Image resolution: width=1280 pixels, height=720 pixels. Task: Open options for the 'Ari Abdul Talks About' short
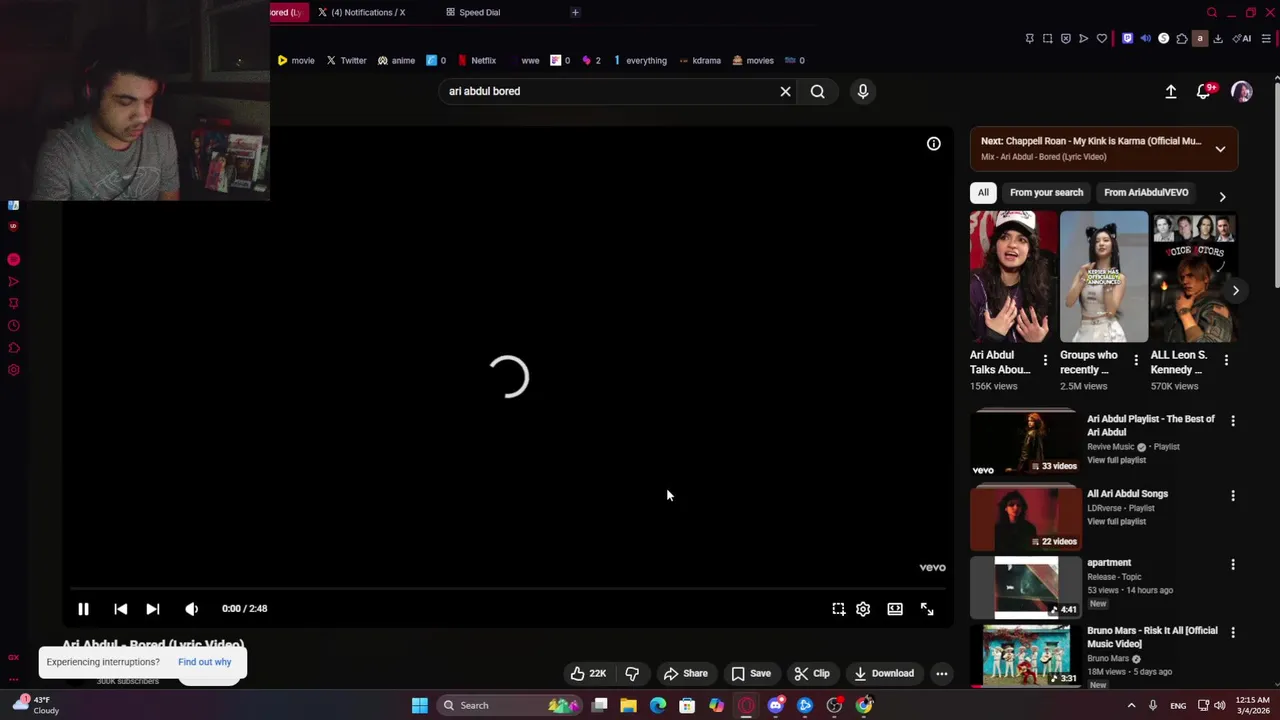[1045, 360]
